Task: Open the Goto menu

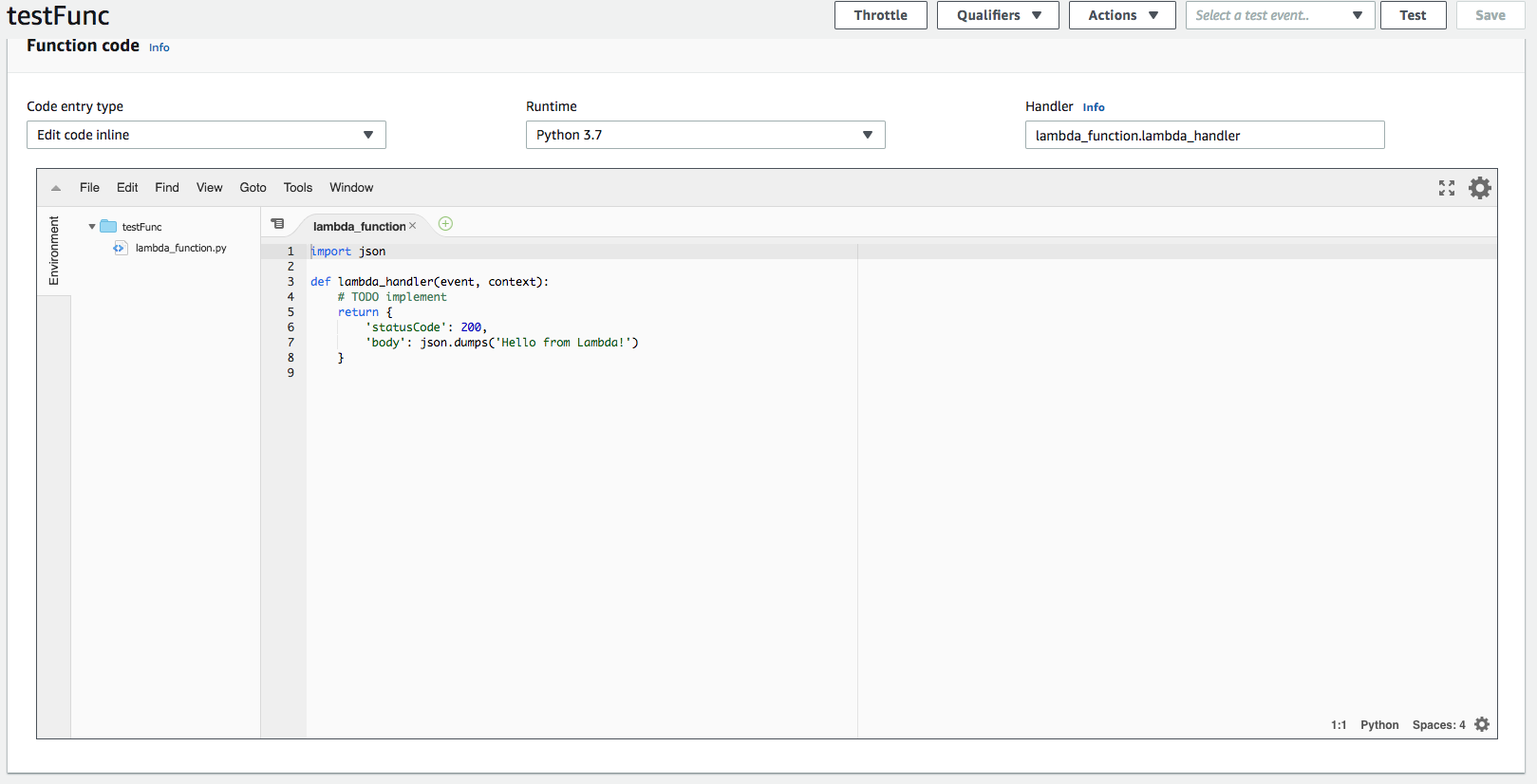Action: coord(253,188)
